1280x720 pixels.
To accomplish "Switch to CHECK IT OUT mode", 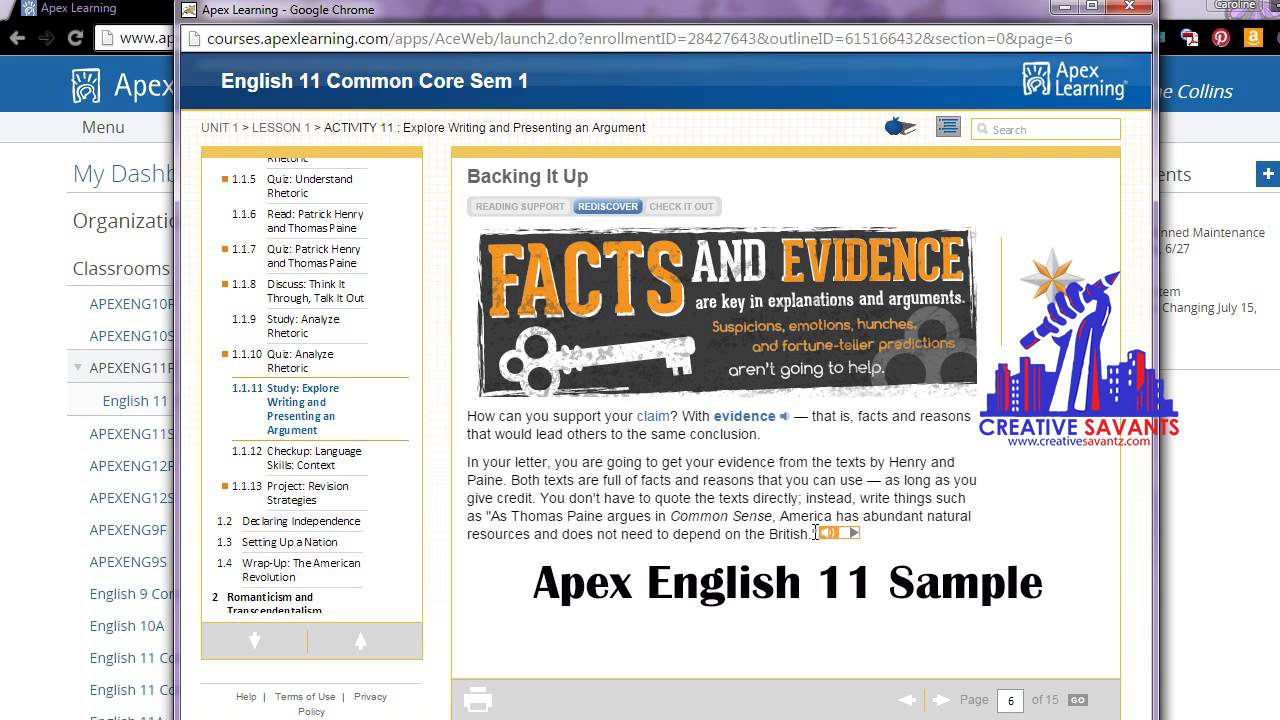I will [682, 206].
